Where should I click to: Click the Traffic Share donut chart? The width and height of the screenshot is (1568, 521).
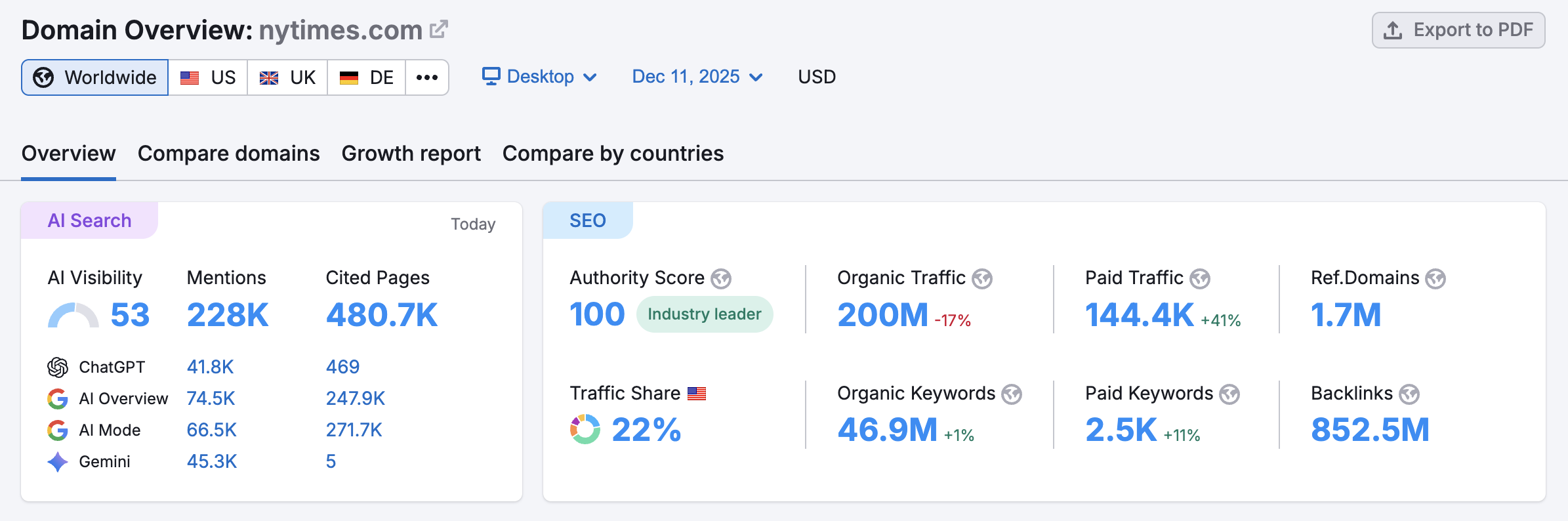point(585,430)
